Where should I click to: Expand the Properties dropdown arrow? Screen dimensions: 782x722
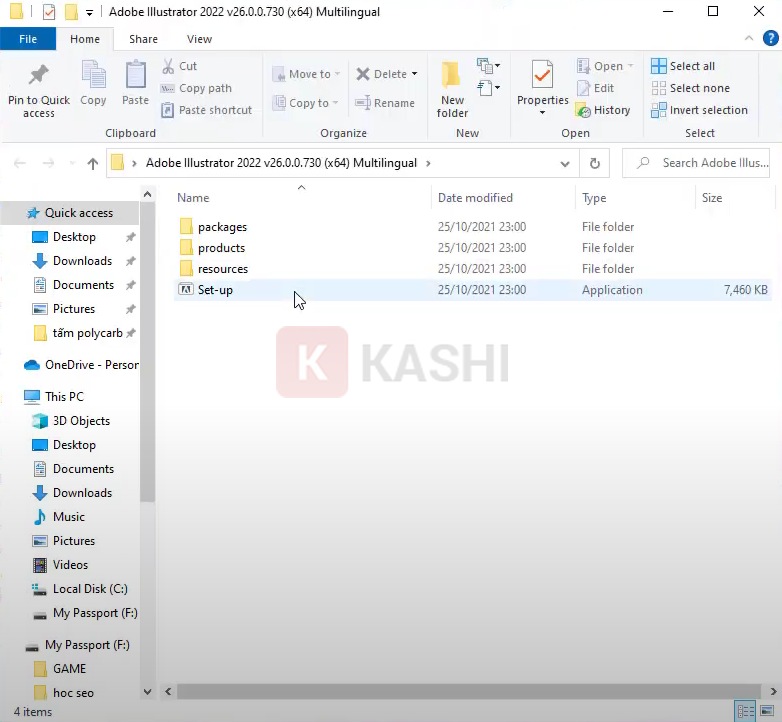coord(542,113)
